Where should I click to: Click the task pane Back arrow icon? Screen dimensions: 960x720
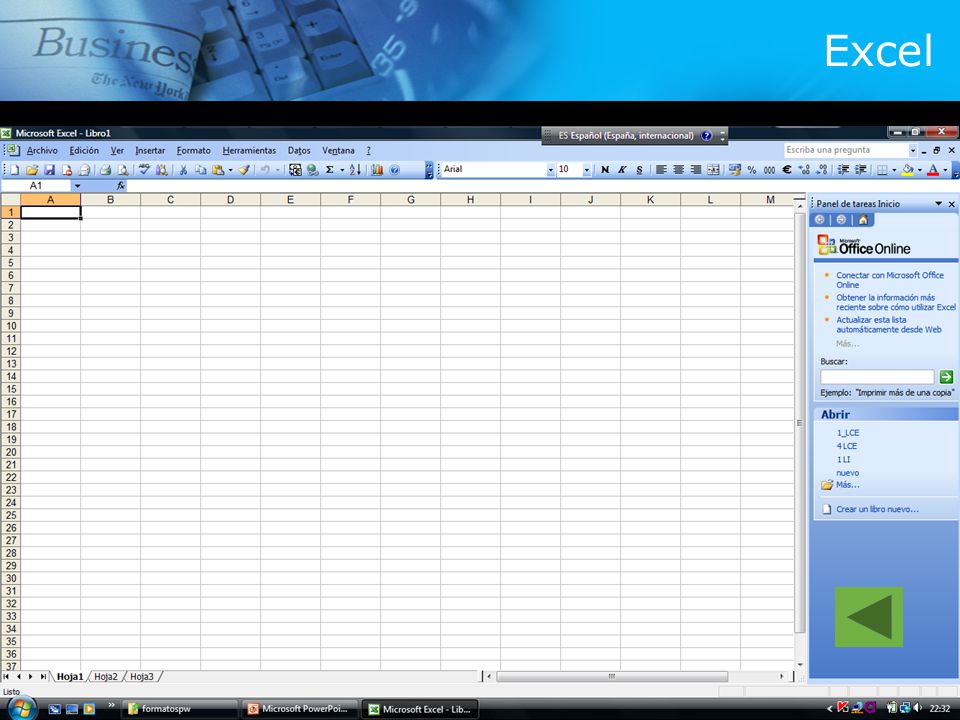(820, 220)
